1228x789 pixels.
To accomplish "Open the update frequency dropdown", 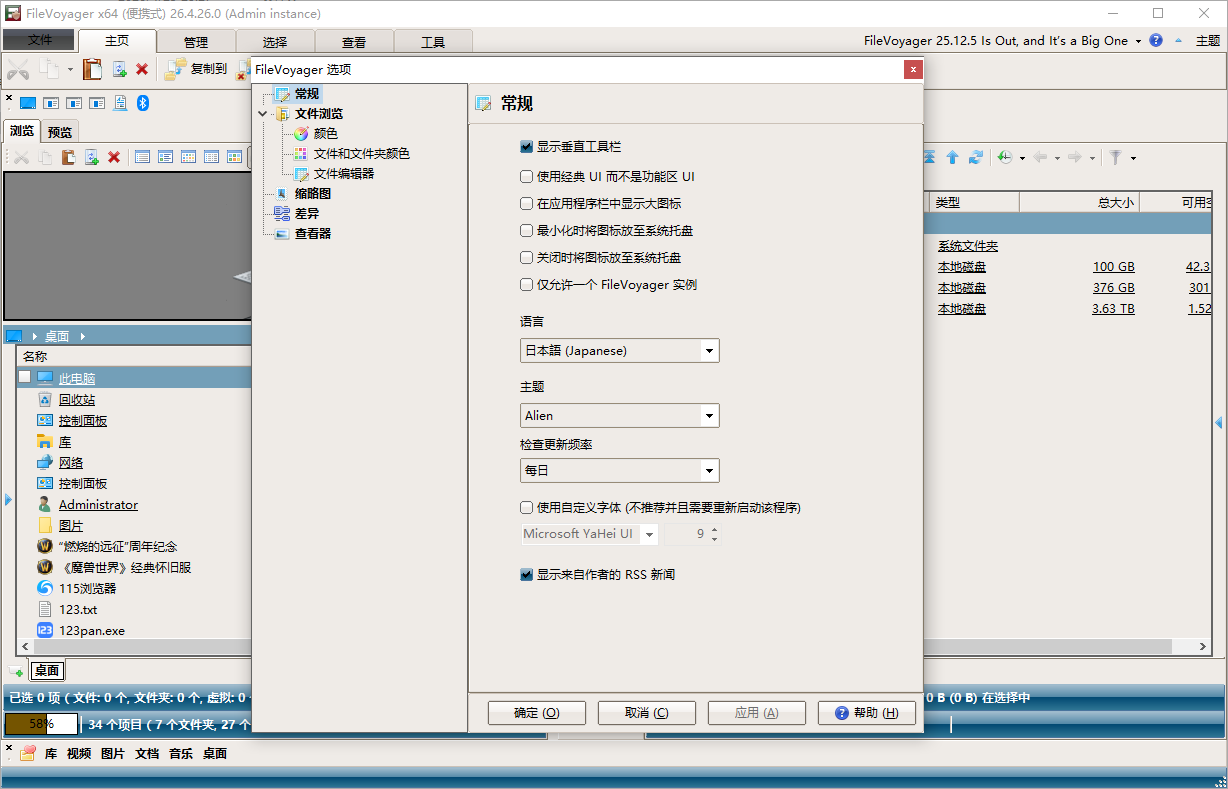I will [x=619, y=470].
